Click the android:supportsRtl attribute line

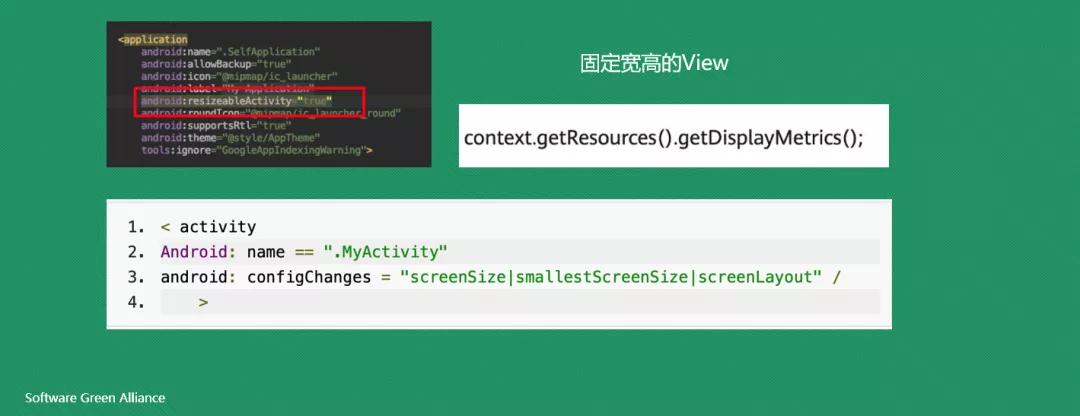pos(216,125)
